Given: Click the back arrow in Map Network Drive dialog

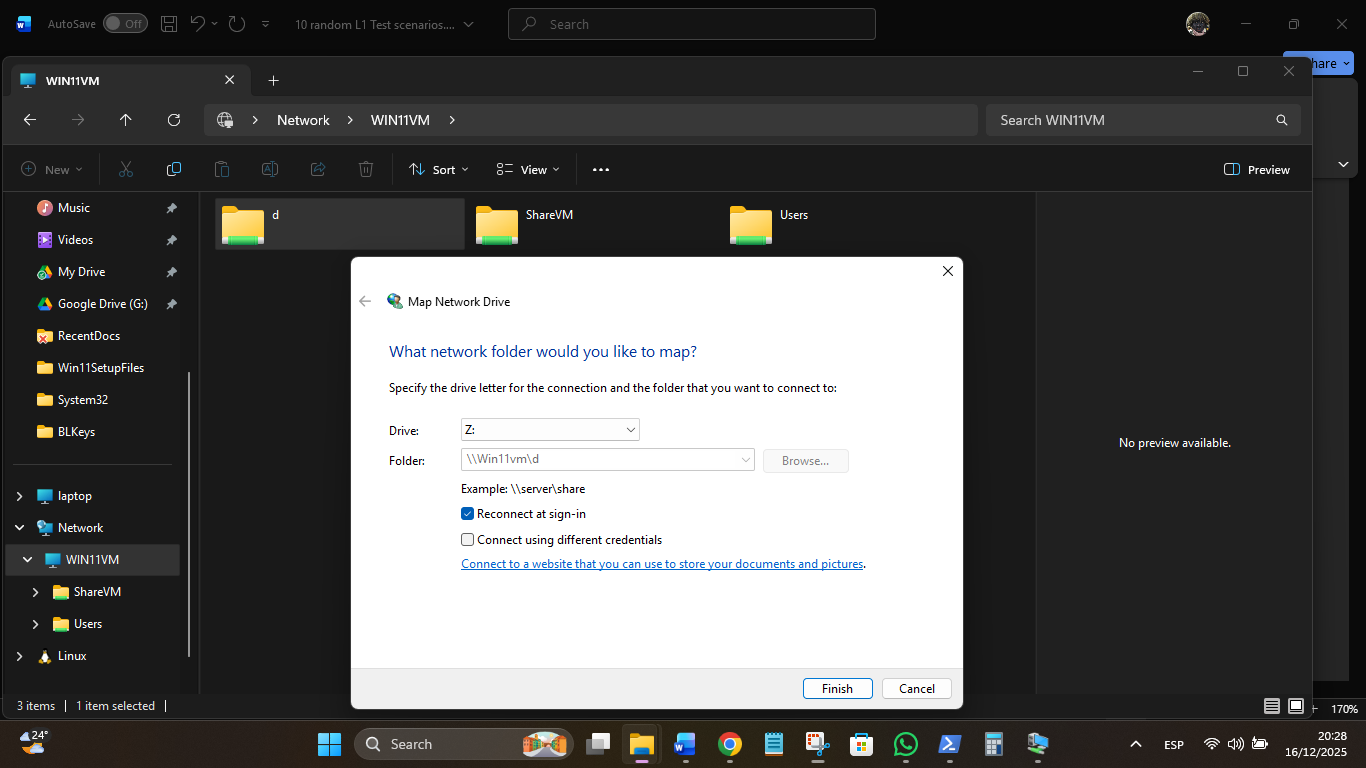Looking at the screenshot, I should coord(365,301).
